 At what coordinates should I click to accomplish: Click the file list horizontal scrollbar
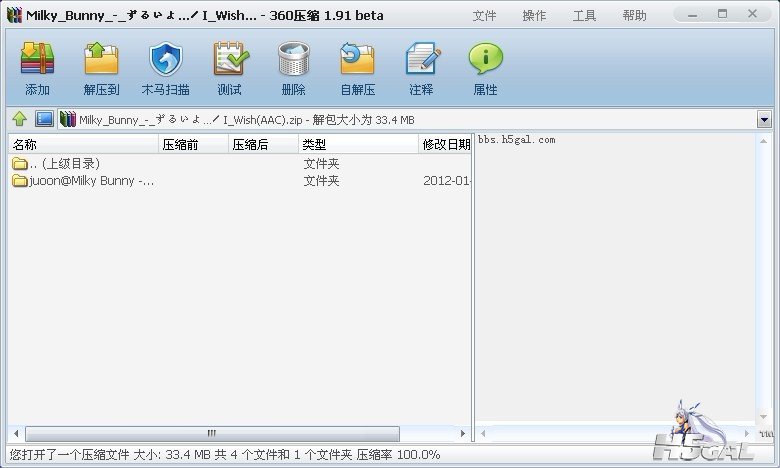[x=212, y=434]
